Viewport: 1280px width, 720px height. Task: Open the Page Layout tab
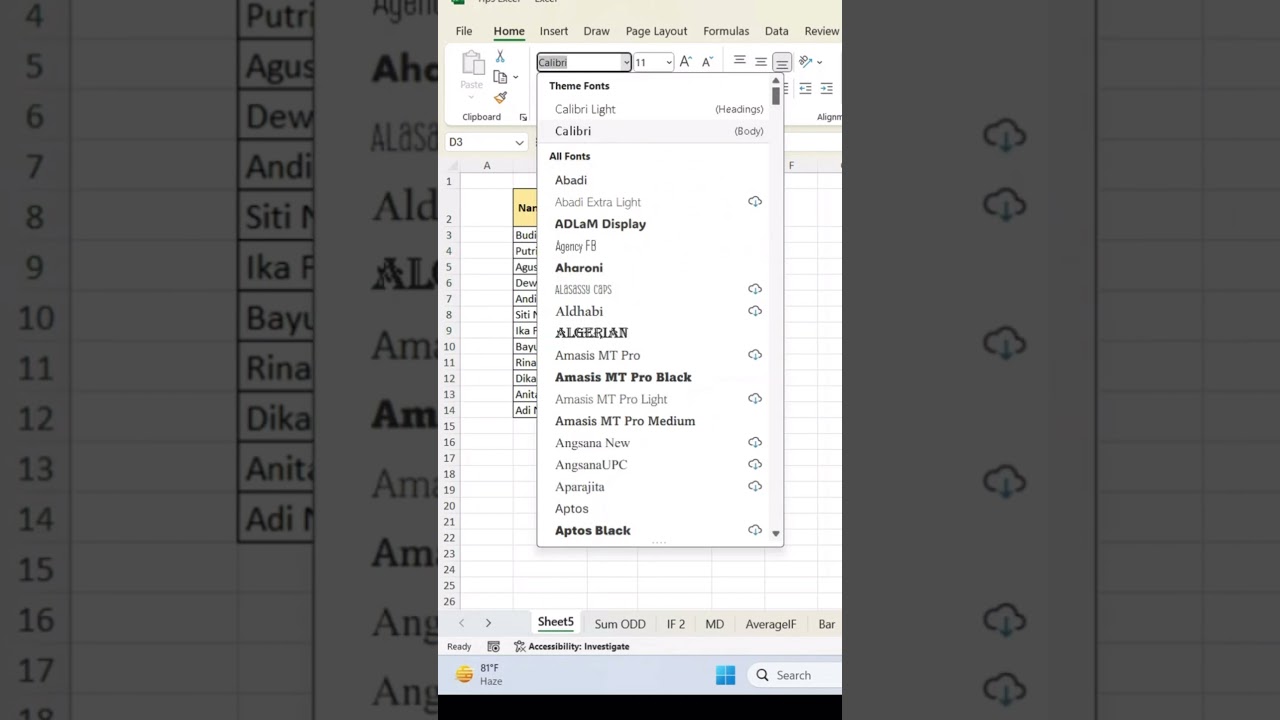tap(656, 31)
